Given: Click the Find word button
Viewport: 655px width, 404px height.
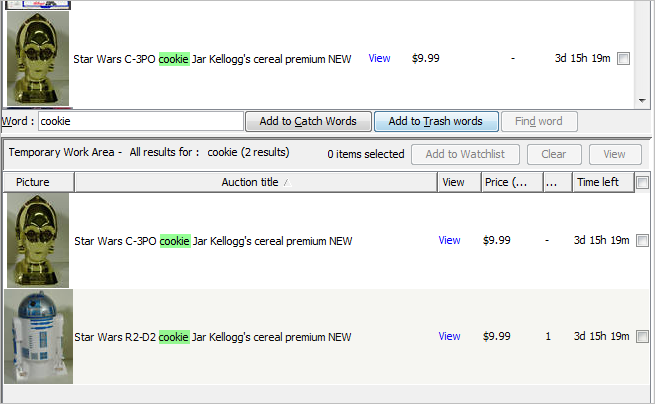Looking at the screenshot, I should click(539, 122).
